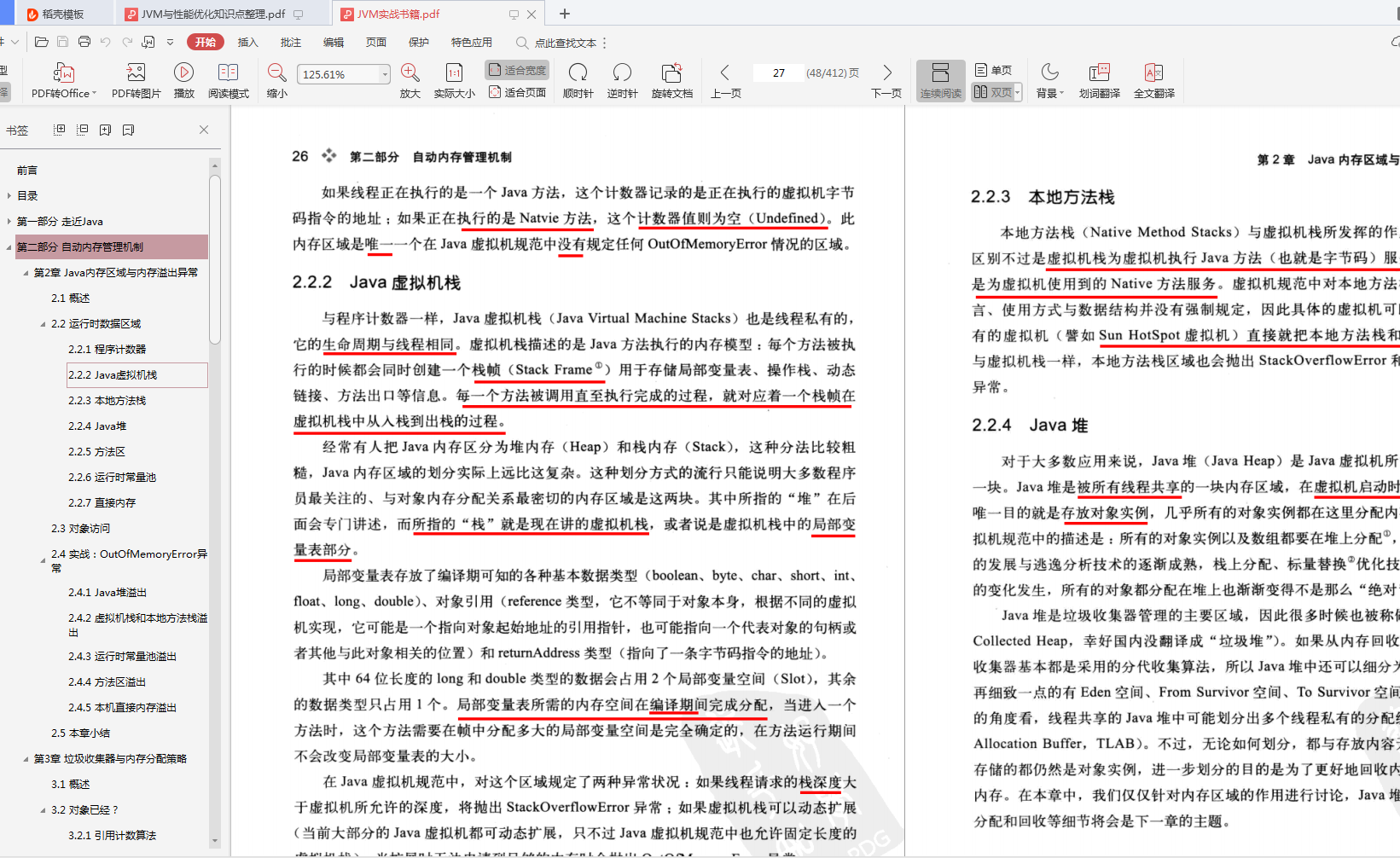The image size is (1400, 858).
Task: Open the 背景 background dropdown
Action: [x=1049, y=81]
